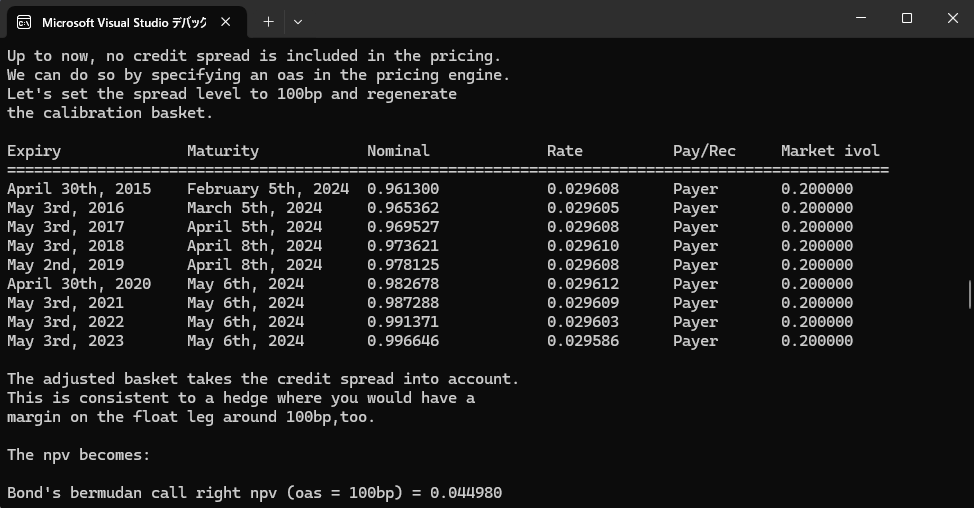
Task: Click the Rate column header
Action: coord(565,151)
